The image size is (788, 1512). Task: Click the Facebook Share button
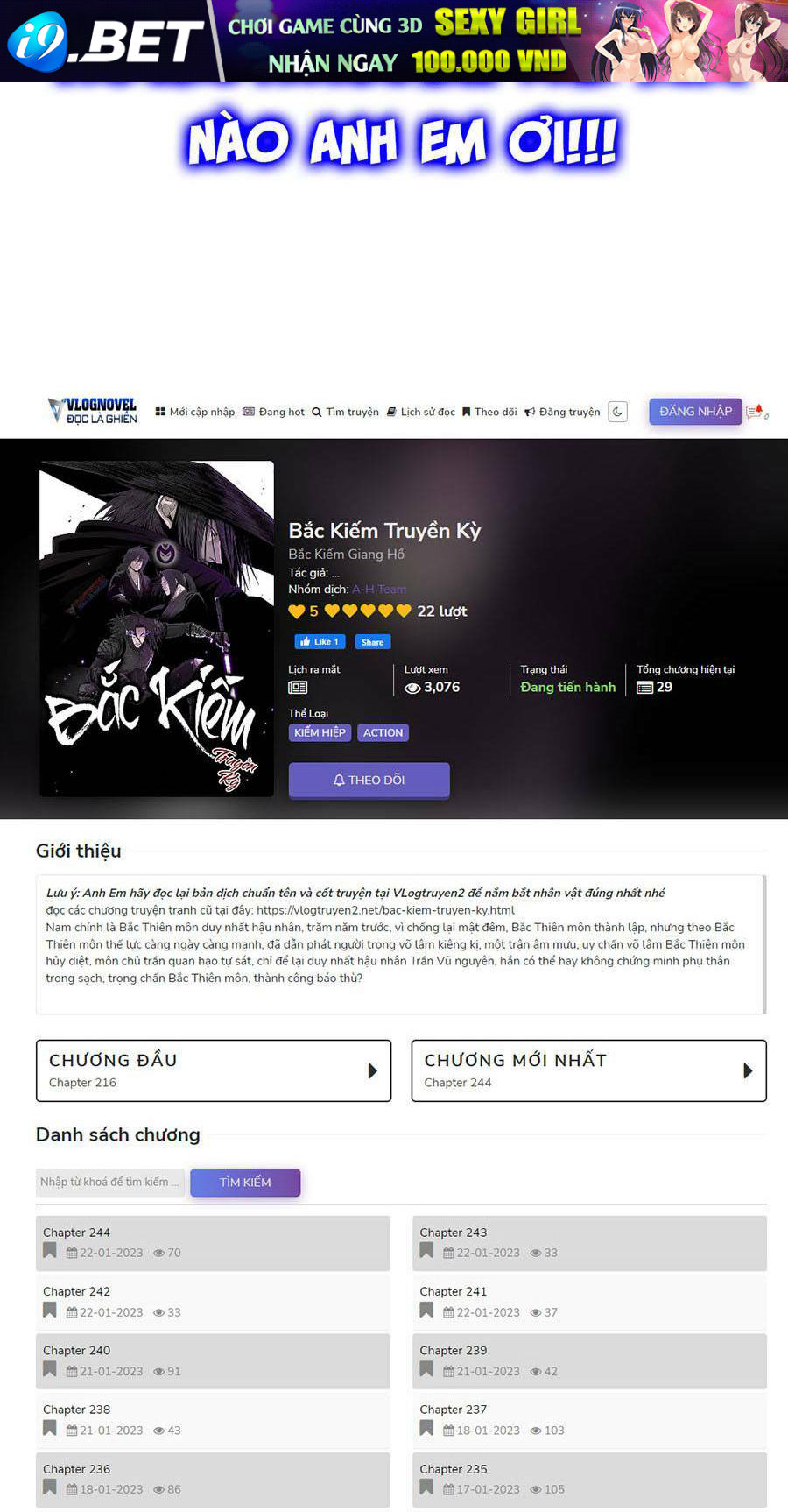[373, 642]
